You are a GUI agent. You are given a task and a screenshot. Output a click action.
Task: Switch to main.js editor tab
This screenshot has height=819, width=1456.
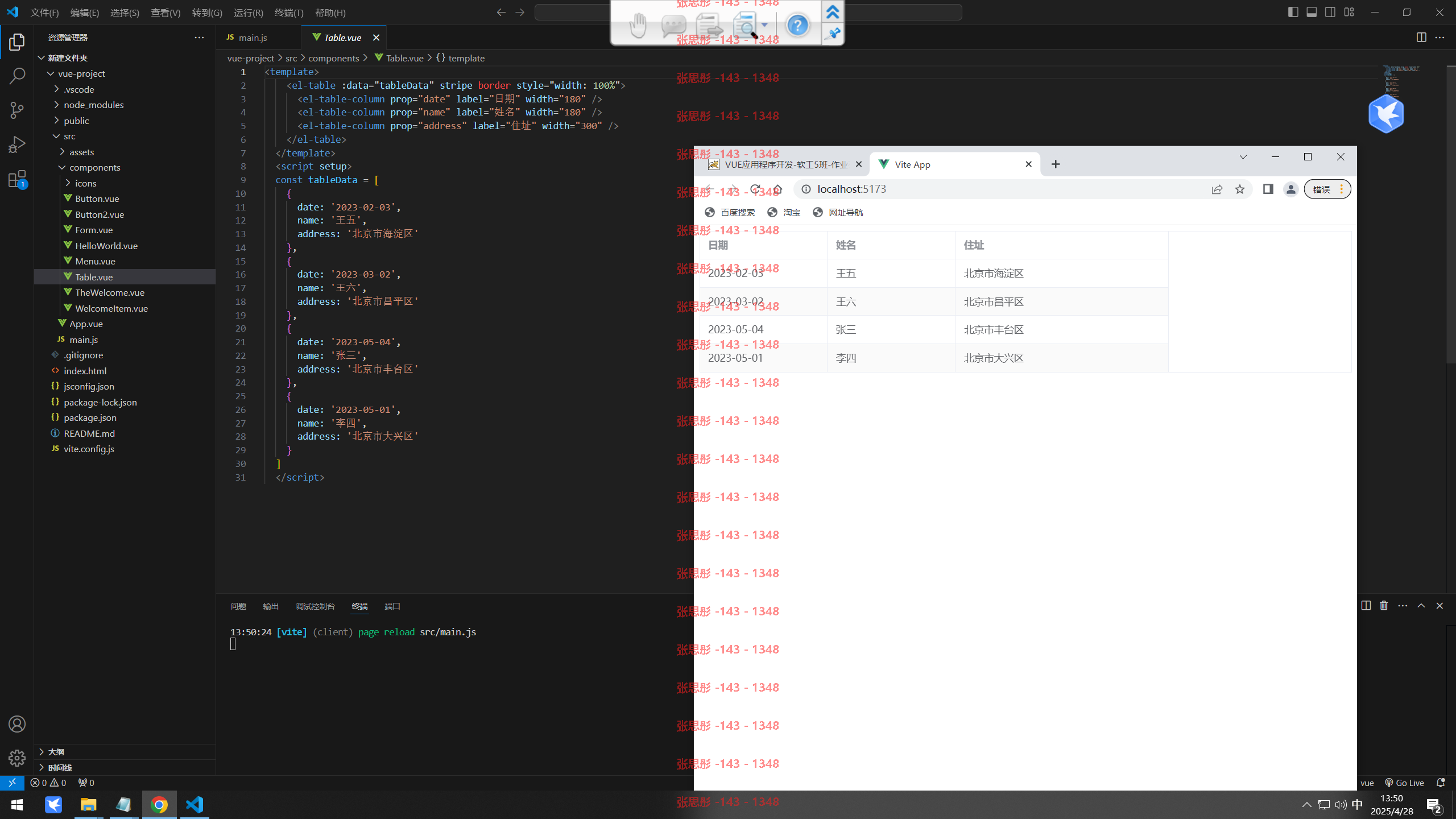tap(253, 38)
